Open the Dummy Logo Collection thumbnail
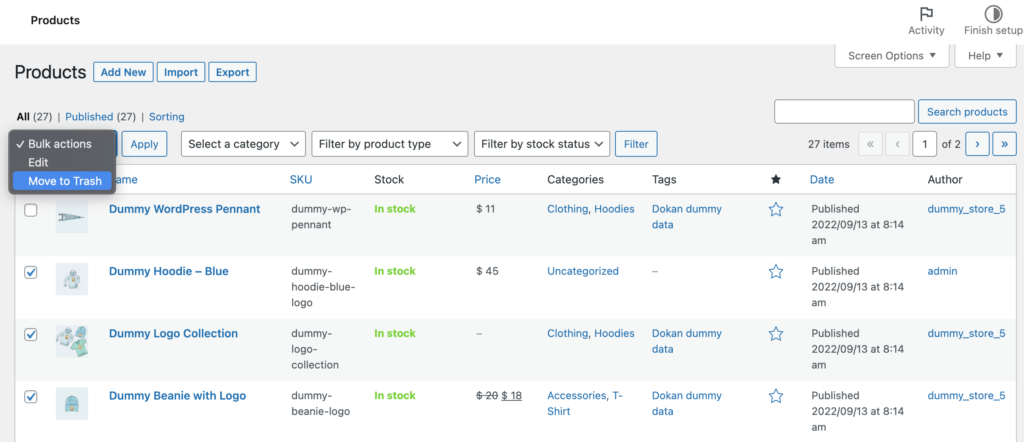Viewport: 1024px width, 442px height. tap(72, 341)
